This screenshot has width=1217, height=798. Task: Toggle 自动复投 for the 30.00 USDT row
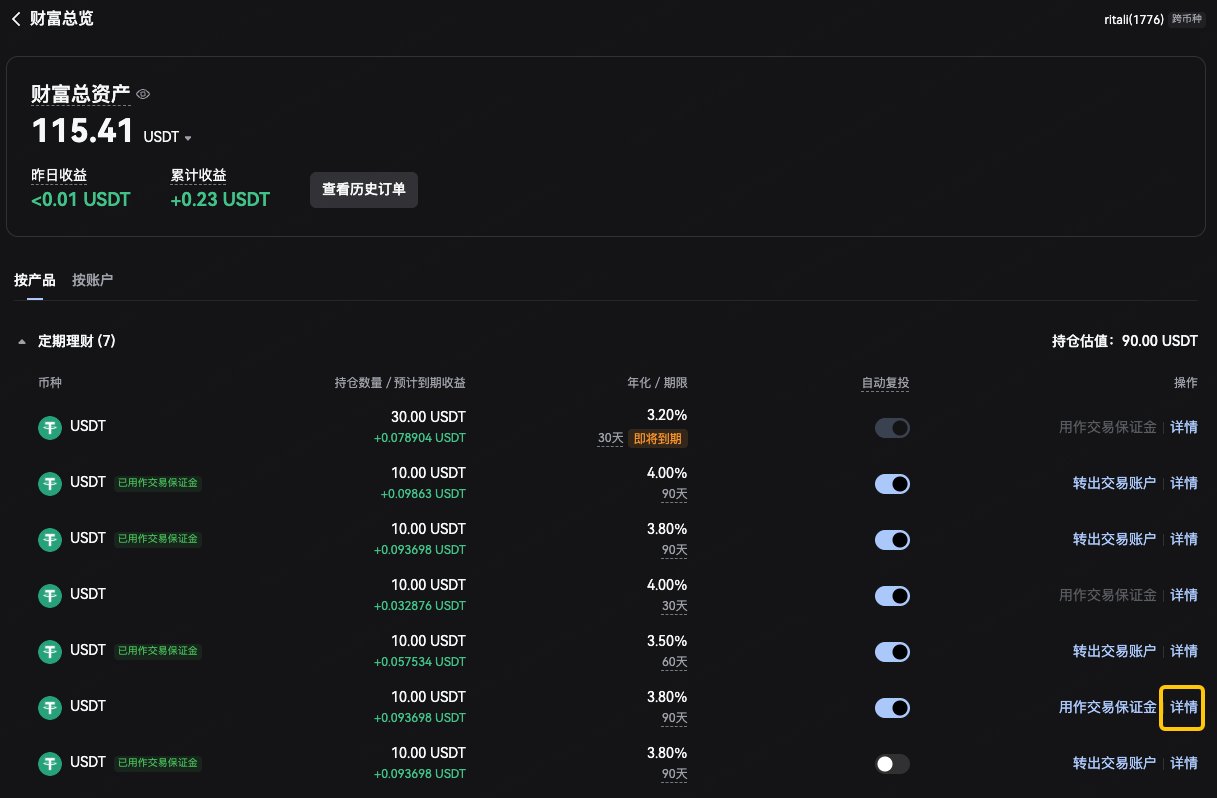[x=892, y=428]
